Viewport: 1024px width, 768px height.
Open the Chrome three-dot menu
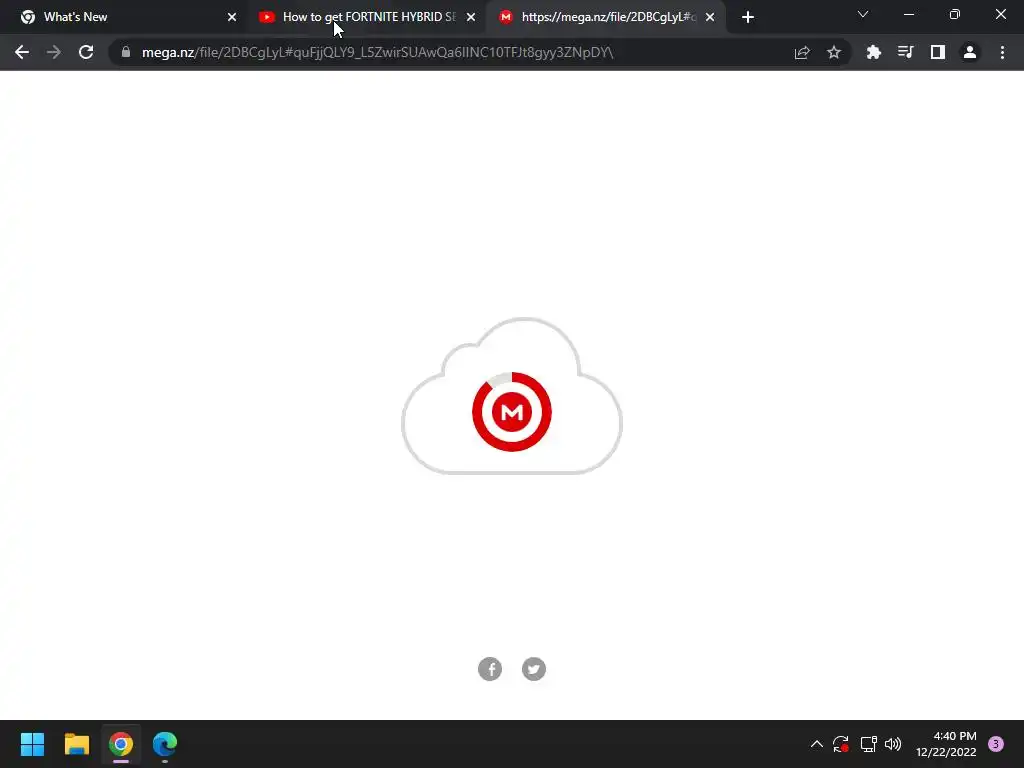[1002, 52]
